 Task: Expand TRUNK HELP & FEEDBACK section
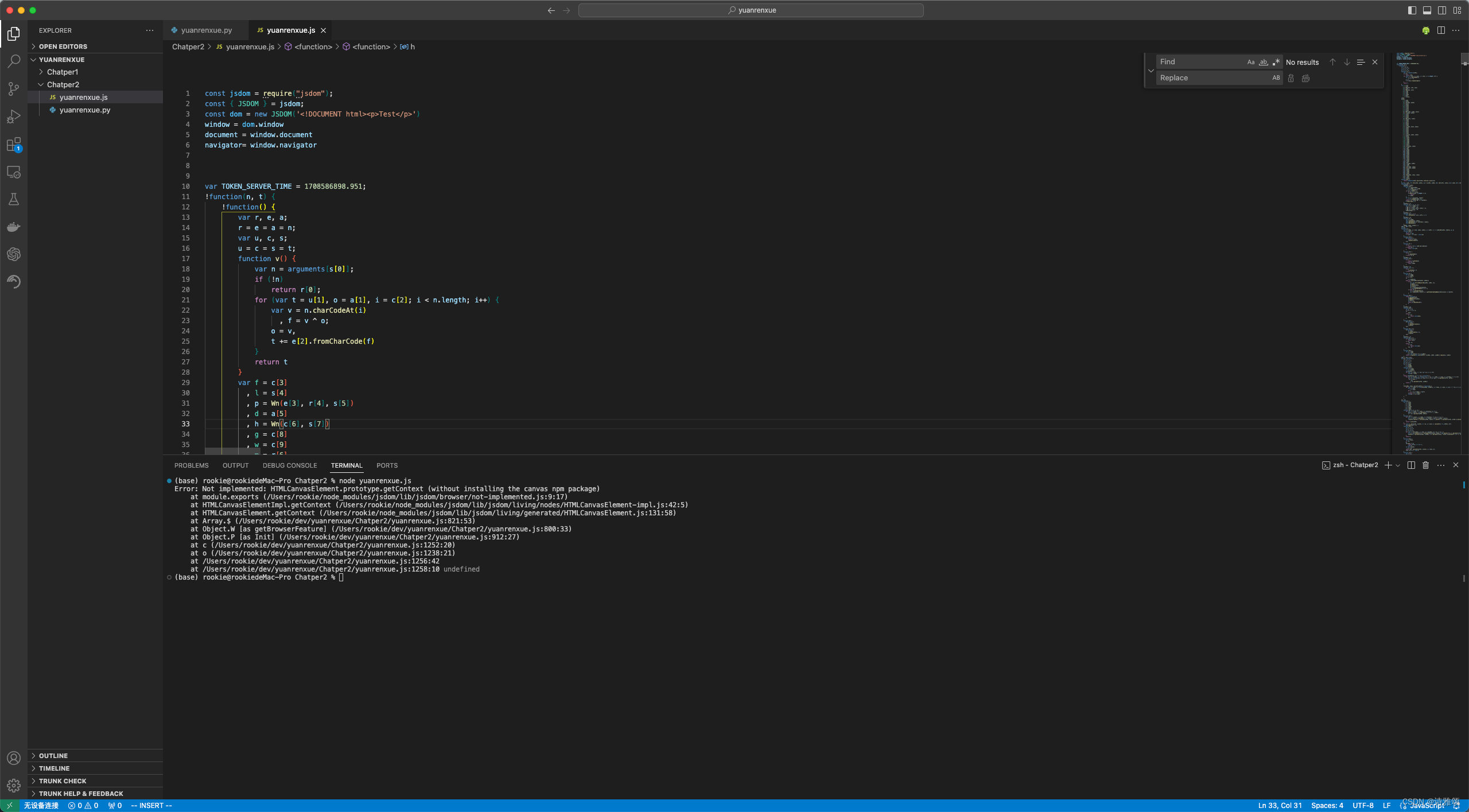95,794
